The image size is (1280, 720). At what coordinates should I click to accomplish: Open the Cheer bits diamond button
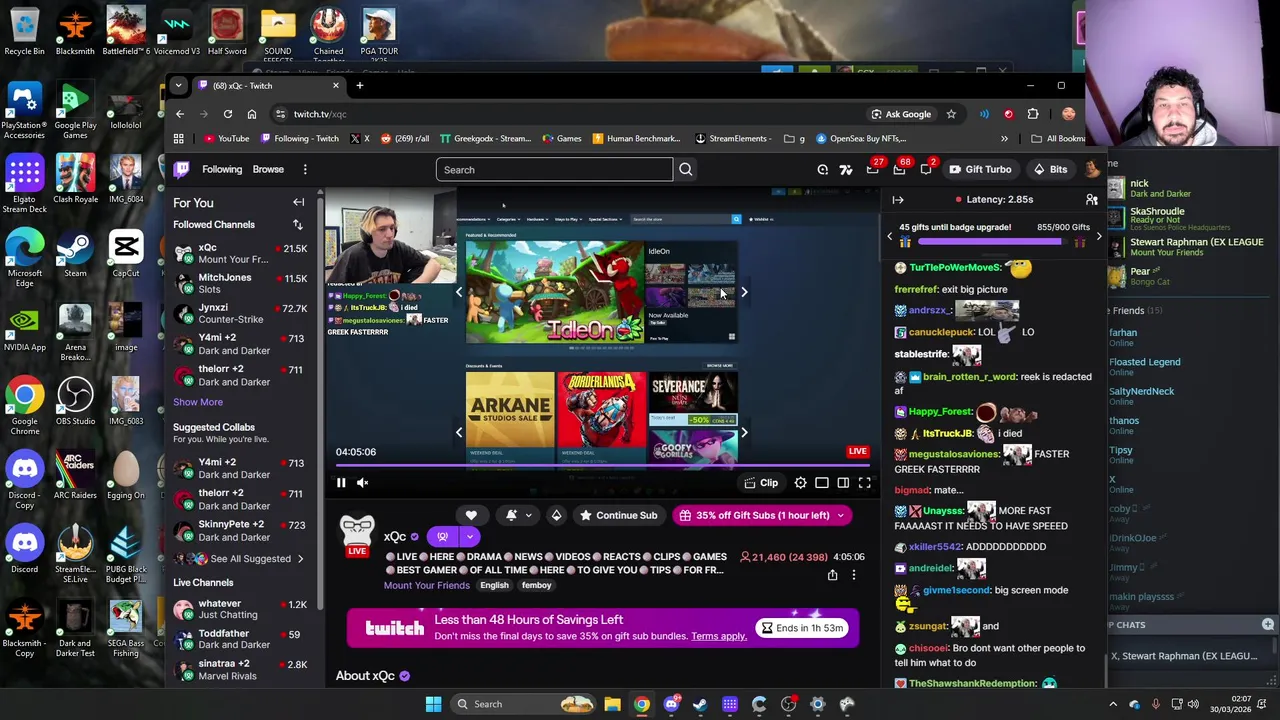(556, 515)
